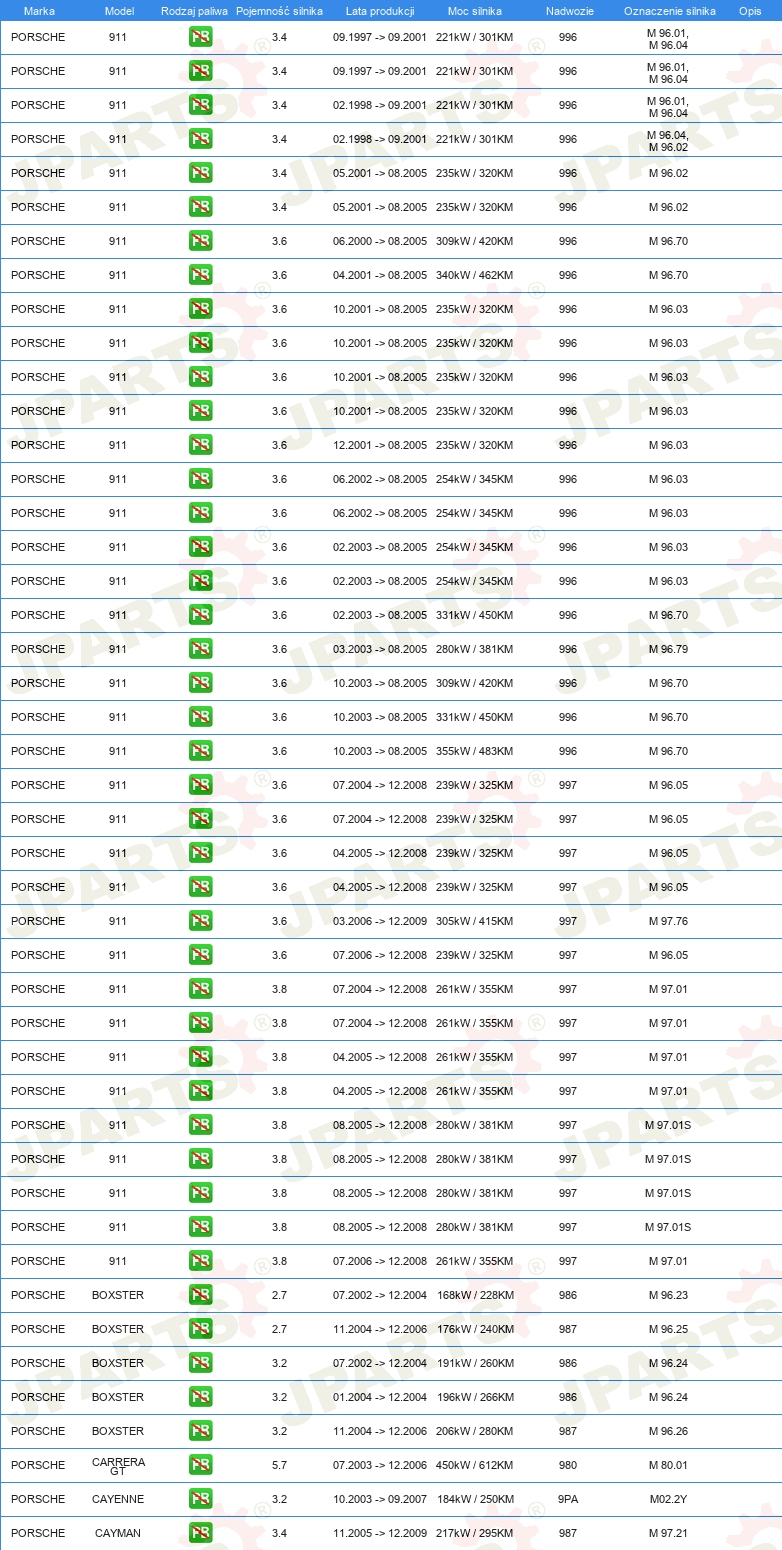The width and height of the screenshot is (782, 1550).
Task: Click fuel icon of the M 96.79 engine row
Action: (x=200, y=649)
